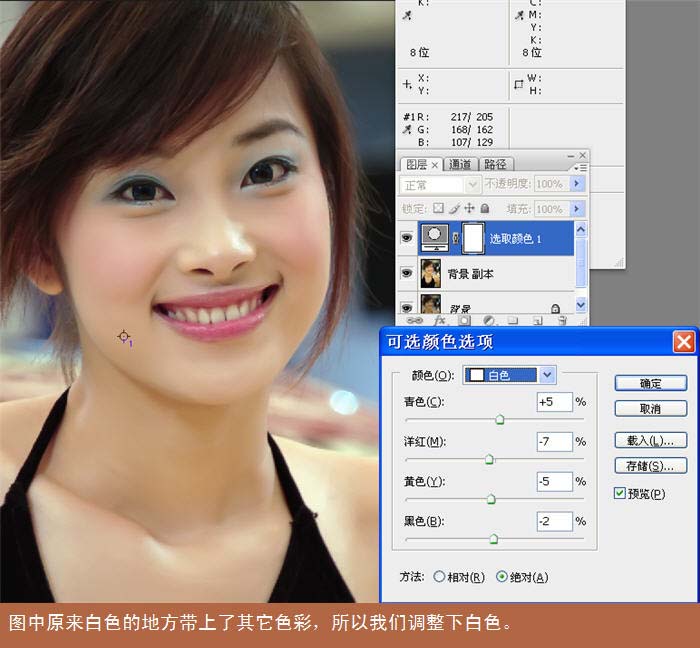Click the add layer mask icon
This screenshot has height=648, width=700.
pyautogui.click(x=464, y=320)
